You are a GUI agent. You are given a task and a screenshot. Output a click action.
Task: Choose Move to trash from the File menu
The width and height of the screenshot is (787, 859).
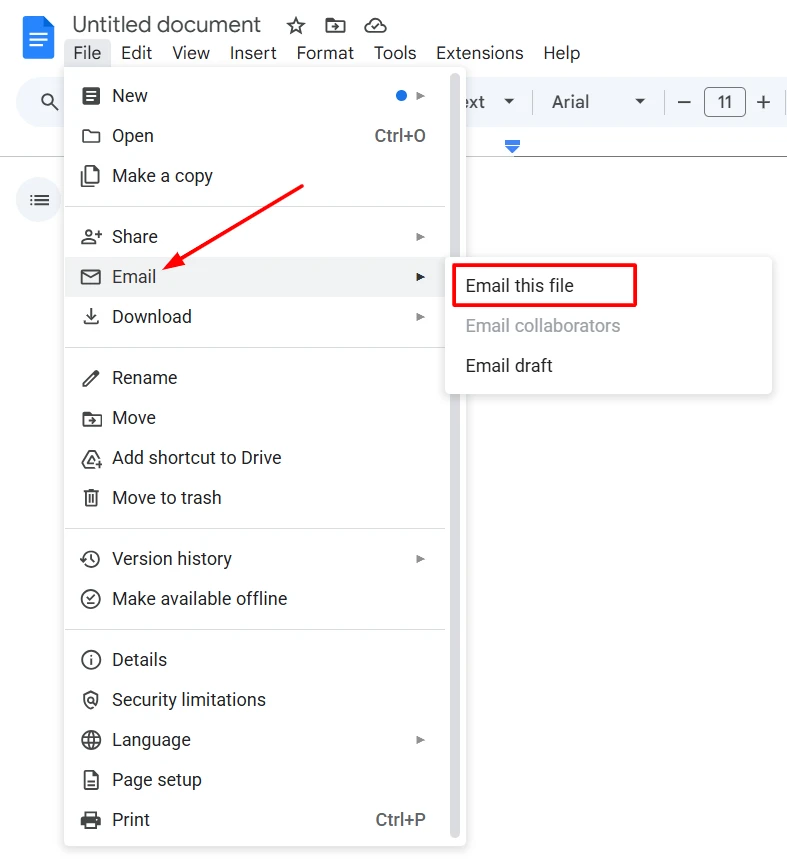167,497
